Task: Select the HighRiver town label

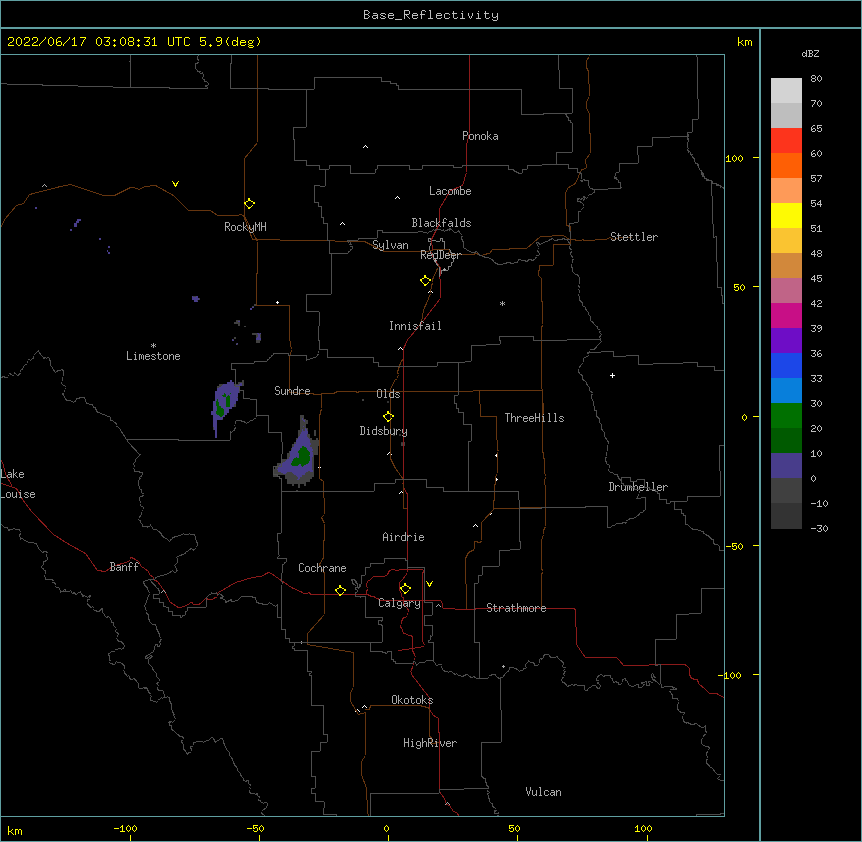Action: coord(430,743)
